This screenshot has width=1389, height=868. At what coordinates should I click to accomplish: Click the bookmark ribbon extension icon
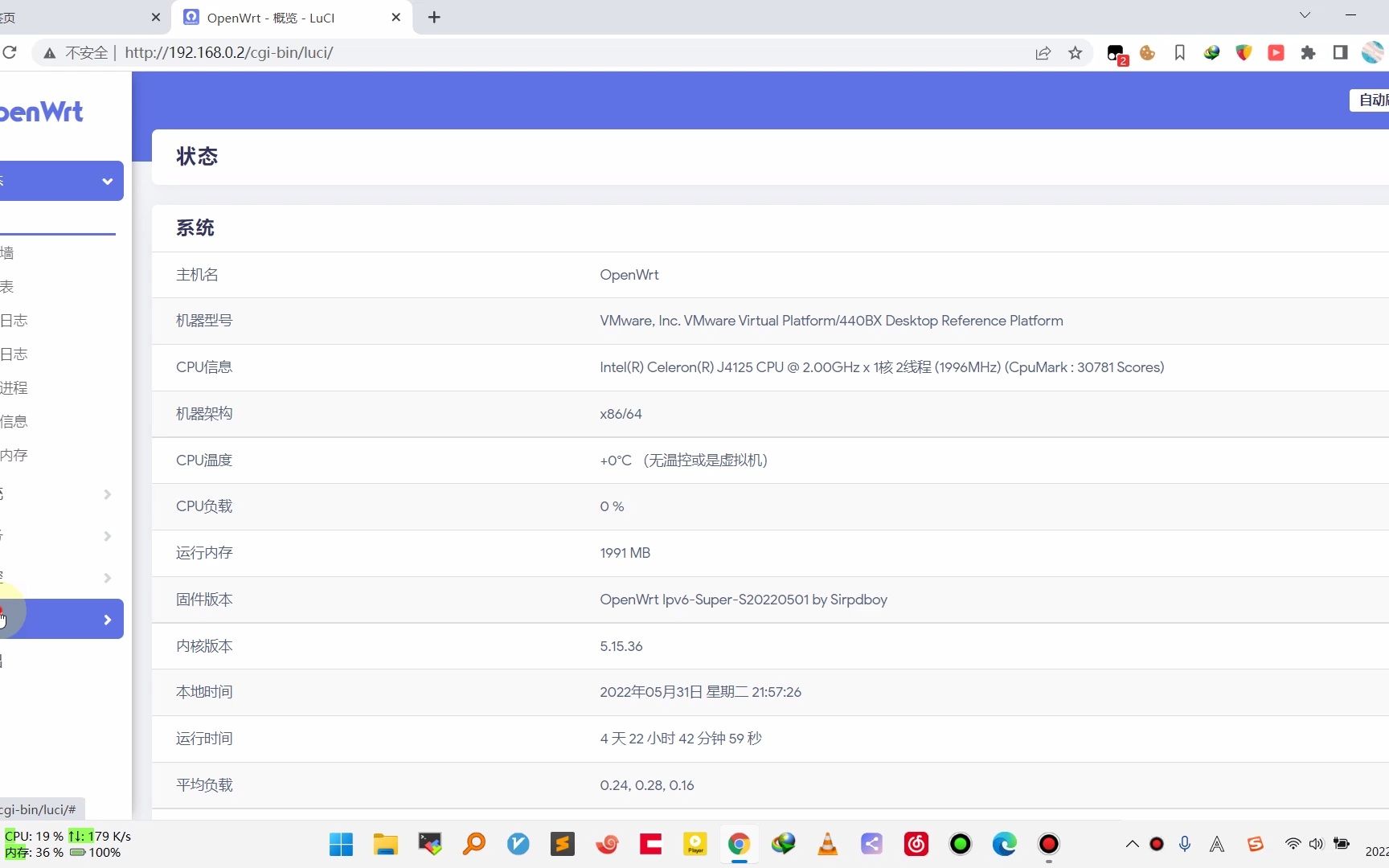click(1179, 53)
